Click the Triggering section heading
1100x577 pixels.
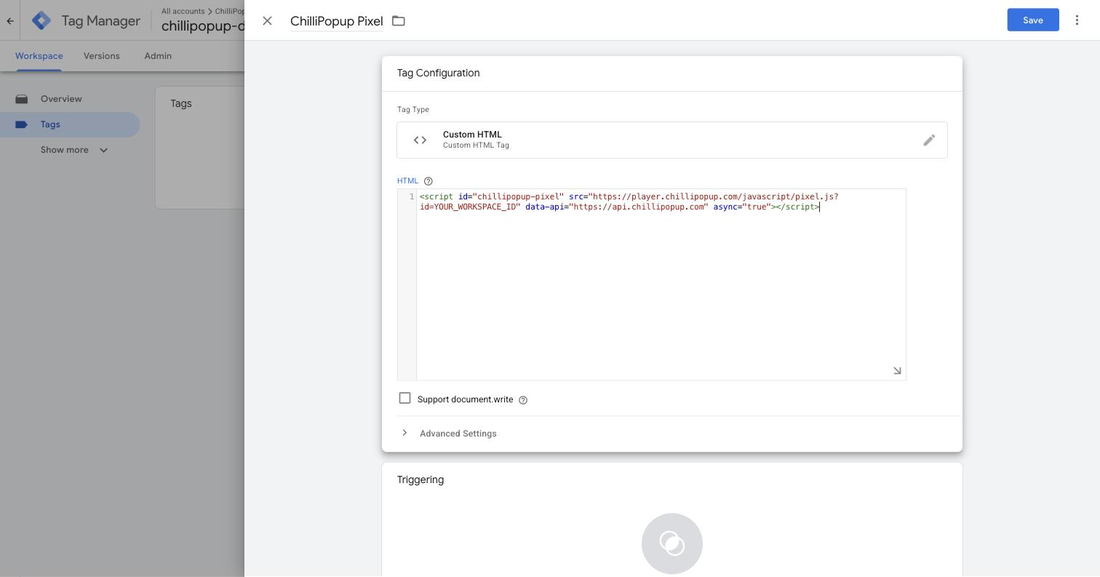(x=420, y=480)
